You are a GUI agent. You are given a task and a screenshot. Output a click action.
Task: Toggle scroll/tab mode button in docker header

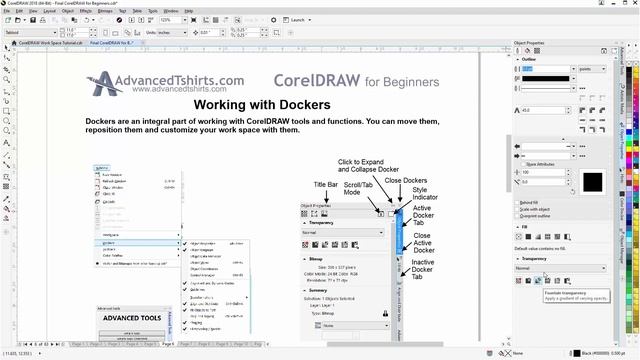point(604,51)
